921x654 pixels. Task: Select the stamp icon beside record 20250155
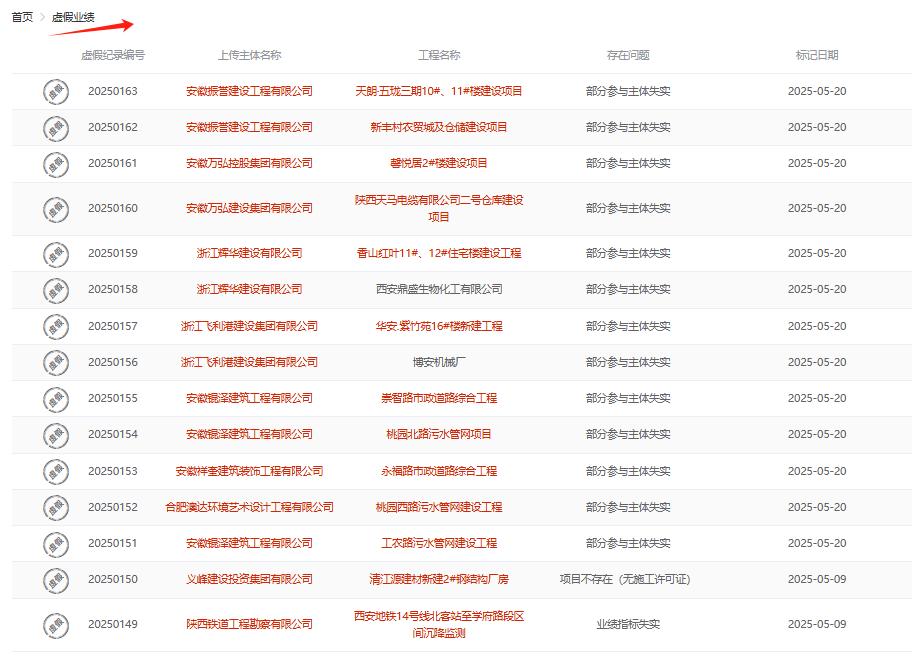point(56,398)
